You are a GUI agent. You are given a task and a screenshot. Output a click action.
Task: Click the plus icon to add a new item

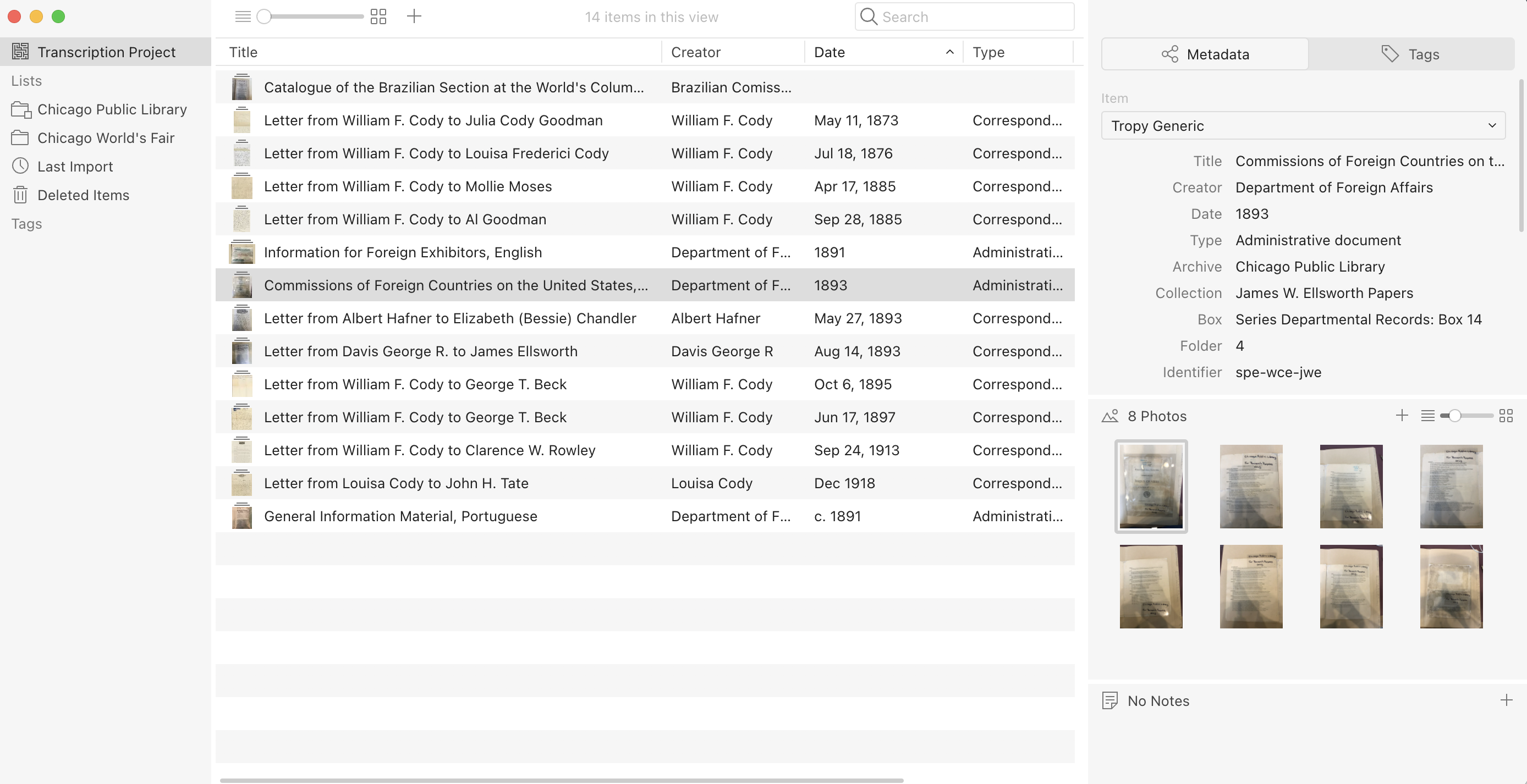pyautogui.click(x=414, y=16)
